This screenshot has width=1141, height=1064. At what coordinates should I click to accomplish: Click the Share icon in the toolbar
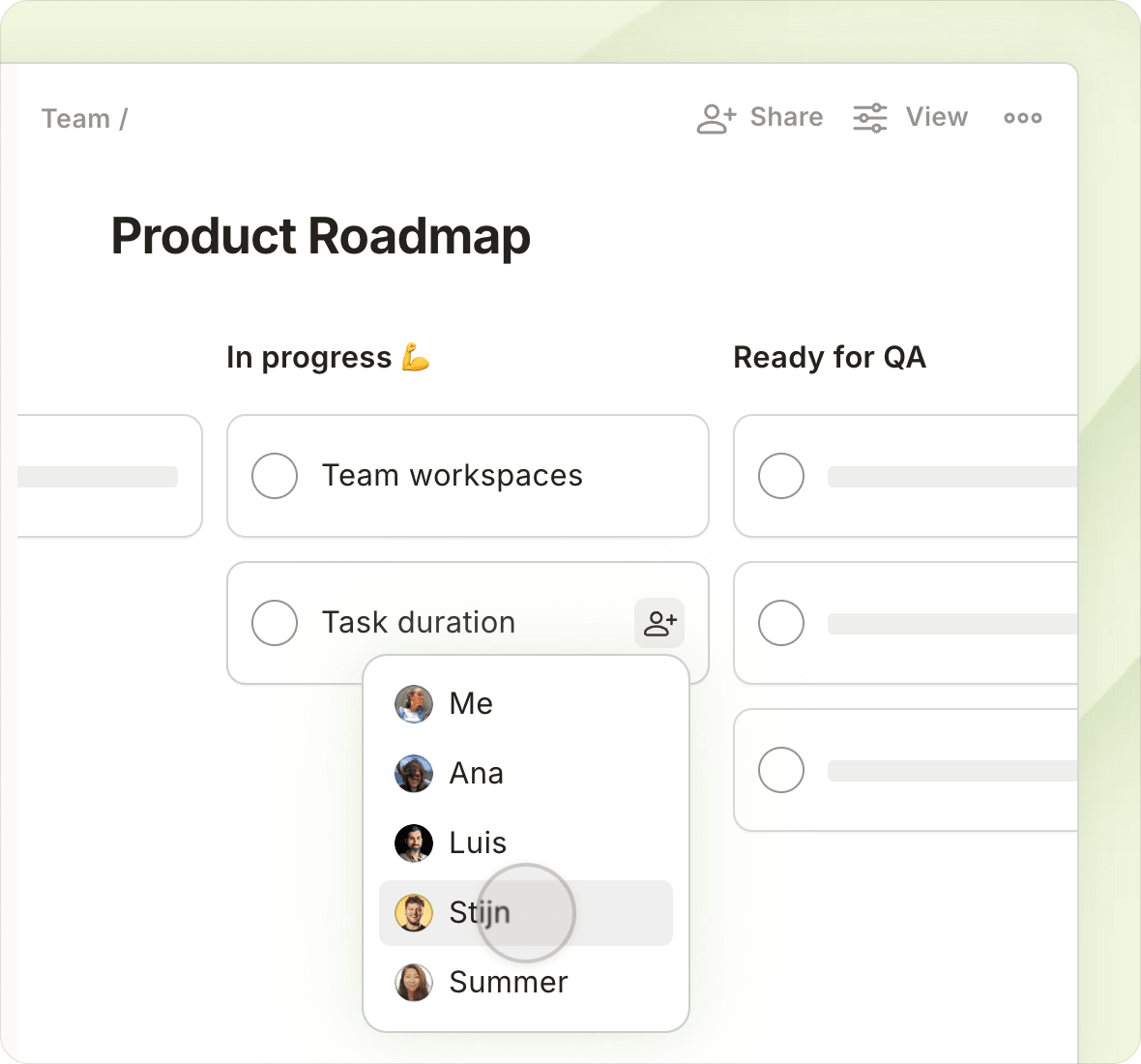point(715,118)
